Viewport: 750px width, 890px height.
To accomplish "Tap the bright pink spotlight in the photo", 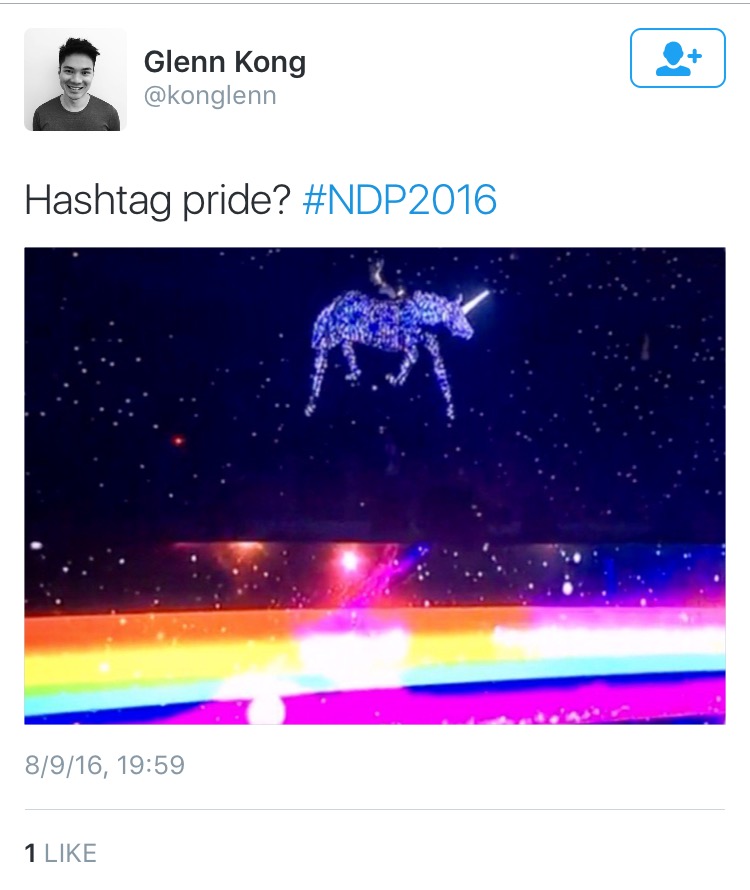I will 349,561.
